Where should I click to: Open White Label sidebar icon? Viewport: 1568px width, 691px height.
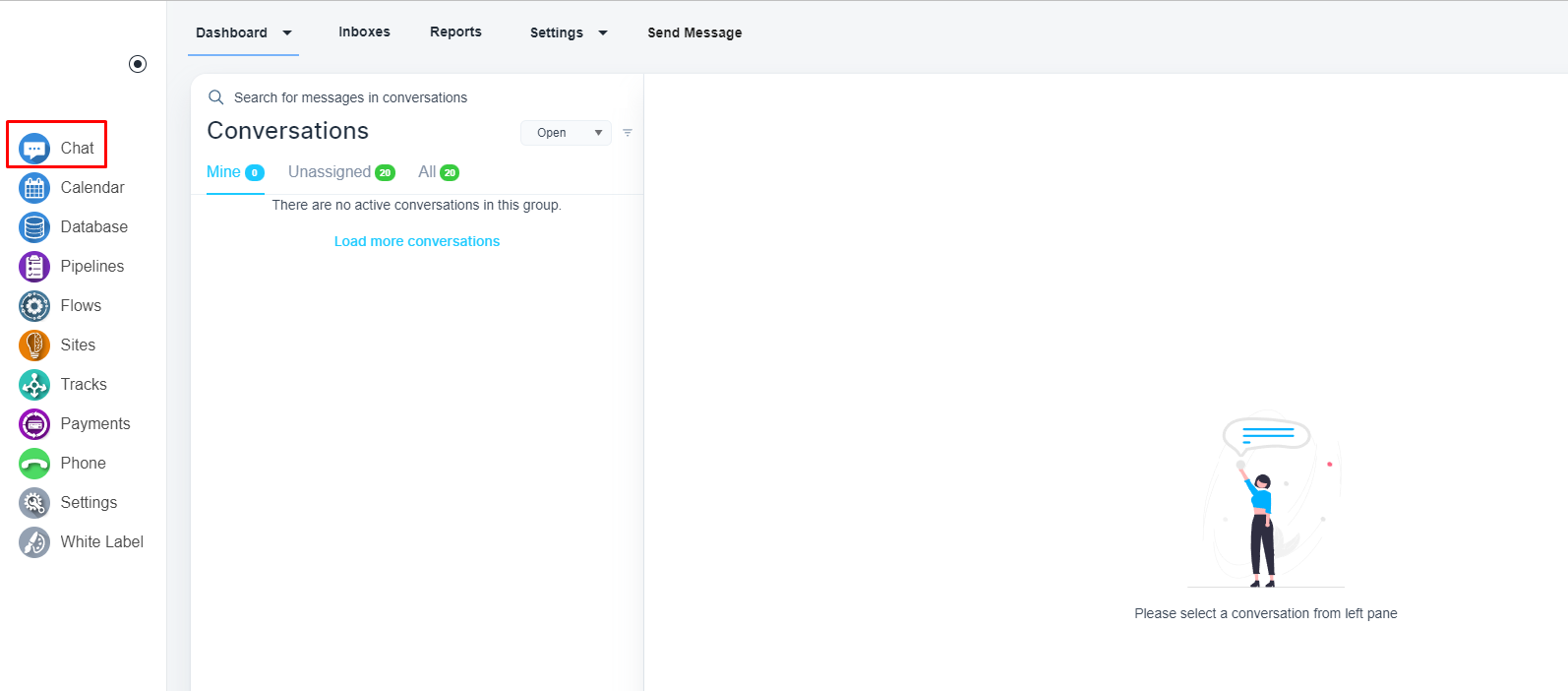(34, 542)
